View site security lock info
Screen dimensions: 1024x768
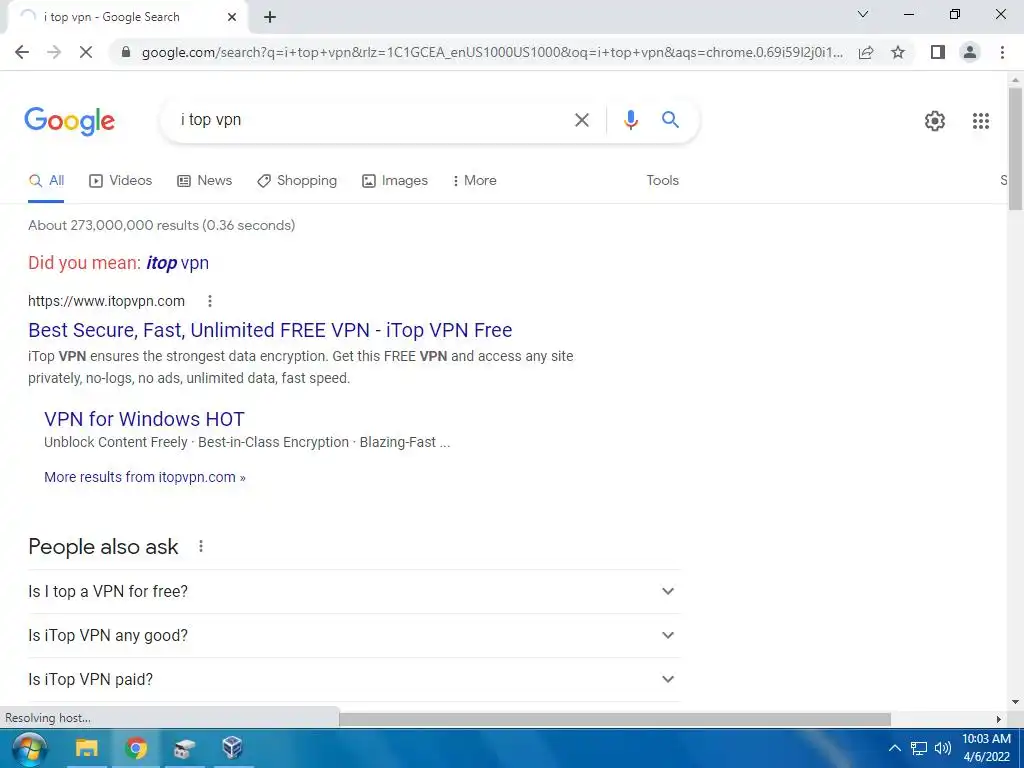[126, 52]
